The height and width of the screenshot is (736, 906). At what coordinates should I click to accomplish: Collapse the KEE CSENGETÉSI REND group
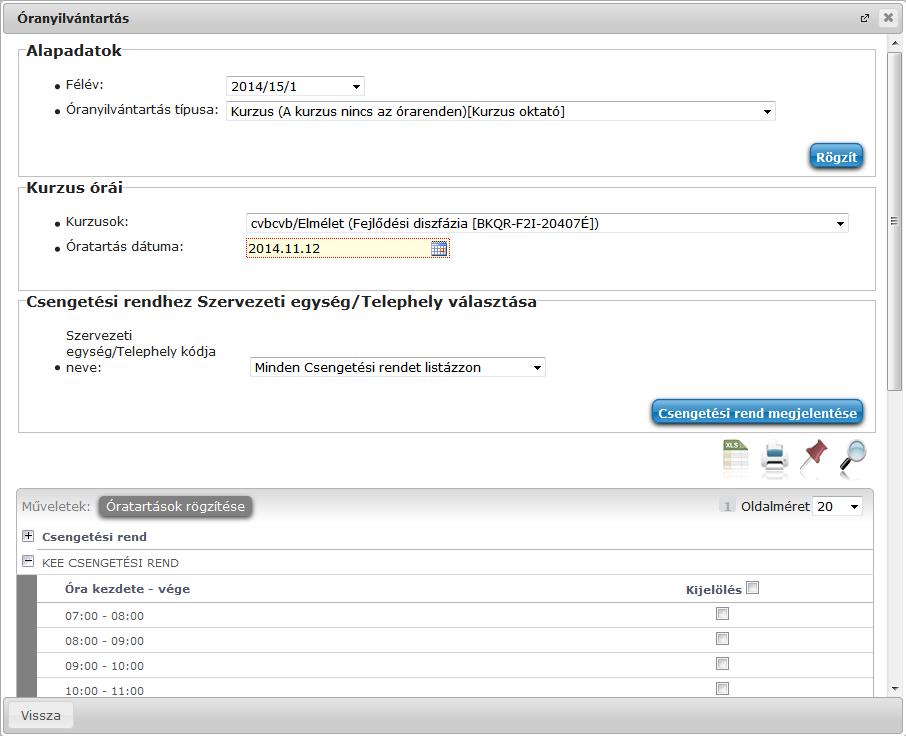[28, 561]
